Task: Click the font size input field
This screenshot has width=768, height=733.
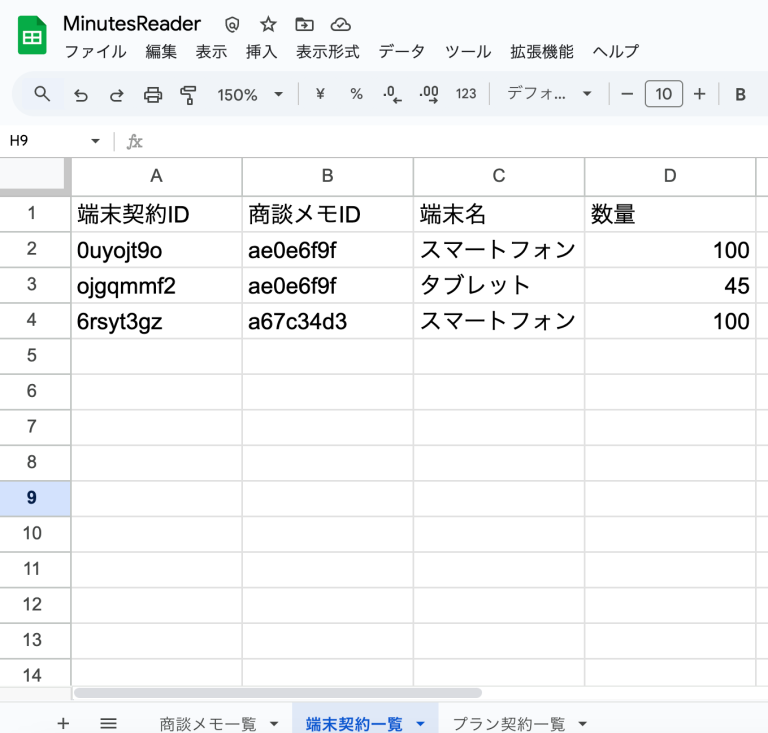Action: pyautogui.click(x=664, y=94)
